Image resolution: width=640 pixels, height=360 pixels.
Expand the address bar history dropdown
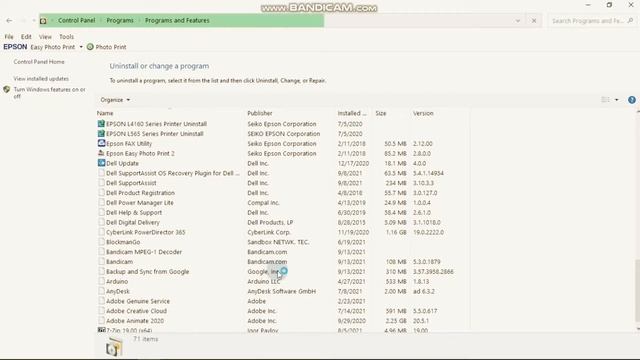click(x=518, y=20)
